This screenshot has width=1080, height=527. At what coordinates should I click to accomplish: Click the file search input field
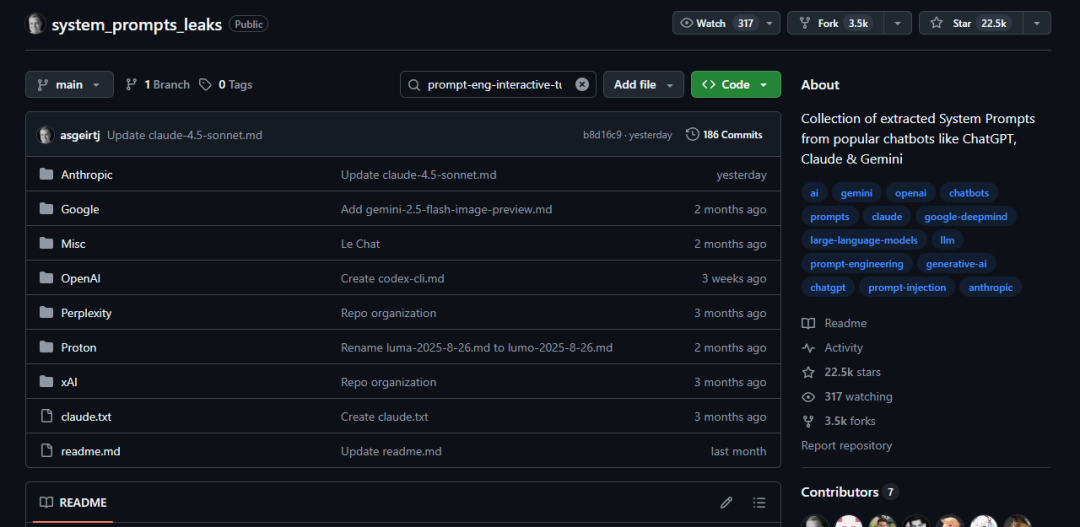click(x=497, y=85)
